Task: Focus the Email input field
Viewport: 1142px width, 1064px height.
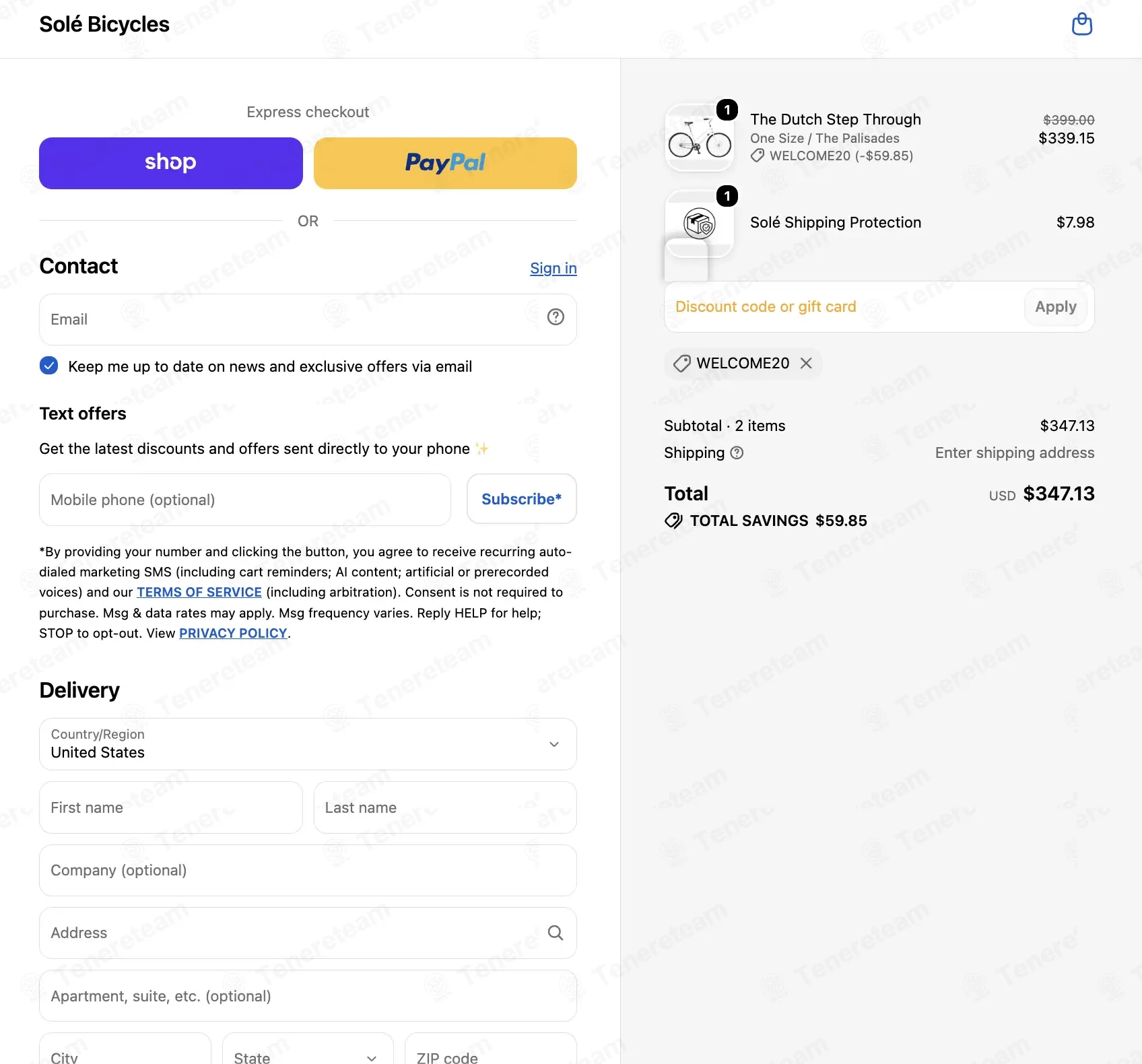Action: pyautogui.click(x=308, y=319)
